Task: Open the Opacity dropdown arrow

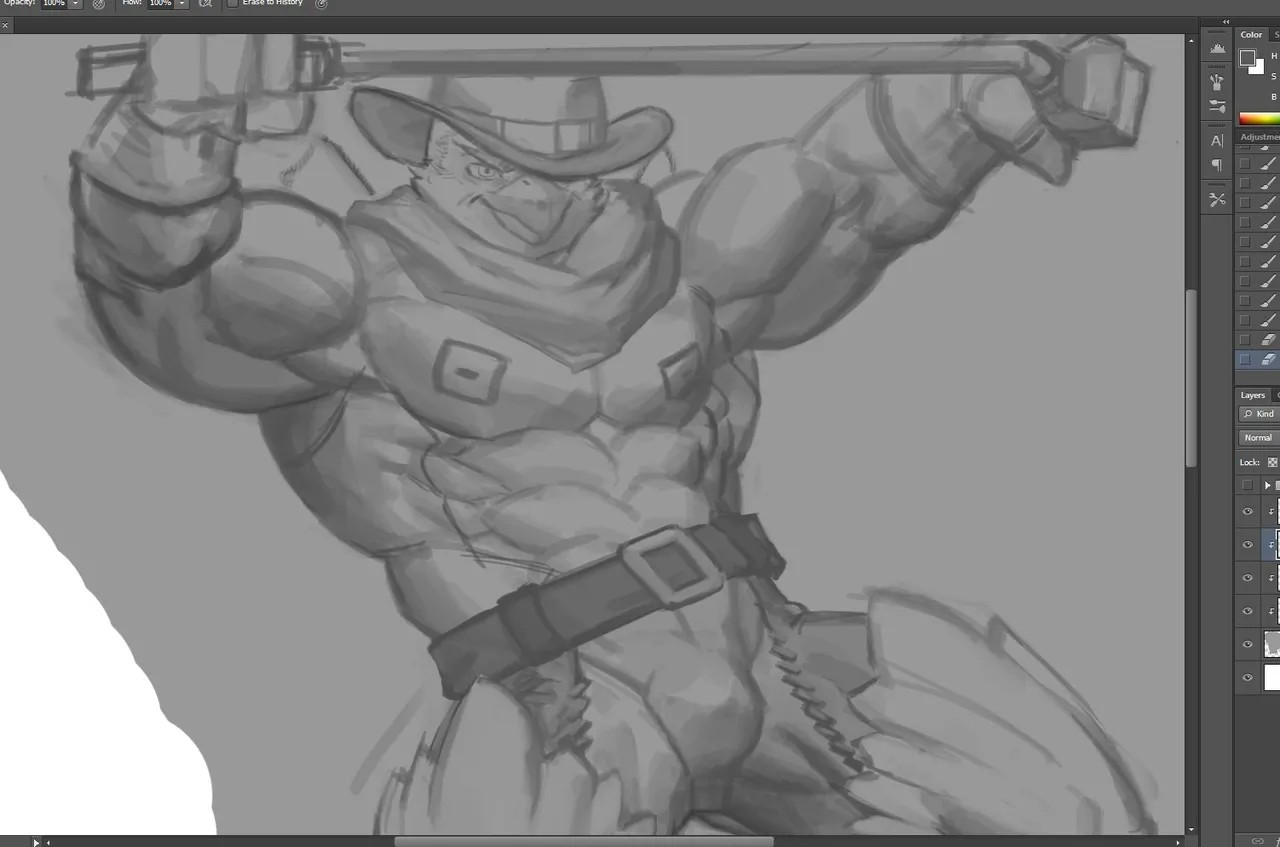Action: point(75,4)
